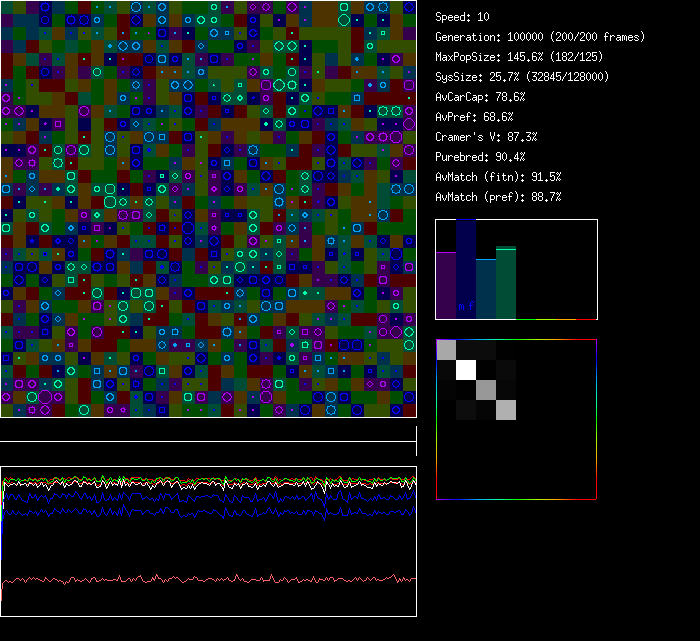700x641 pixels.
Task: Select the top-left gray matrix cell
Action: click(x=446, y=350)
